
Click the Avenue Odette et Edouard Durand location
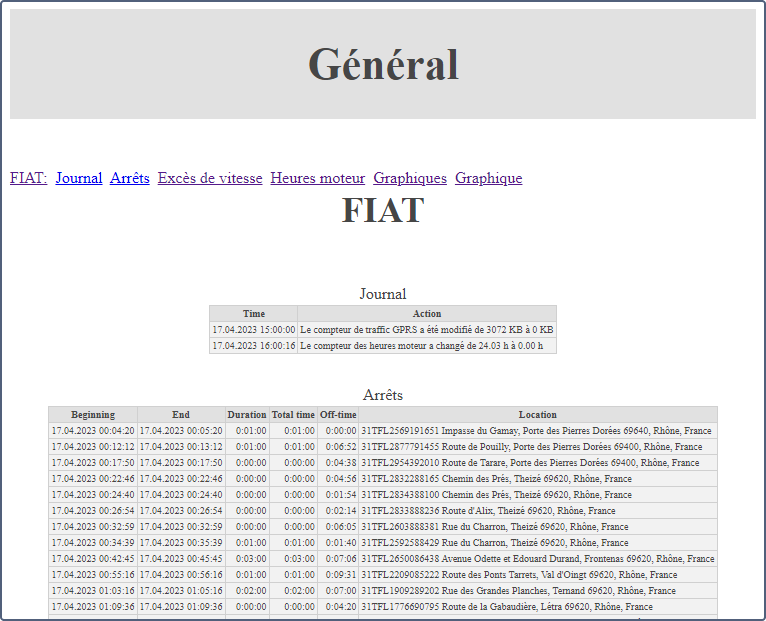538,559
